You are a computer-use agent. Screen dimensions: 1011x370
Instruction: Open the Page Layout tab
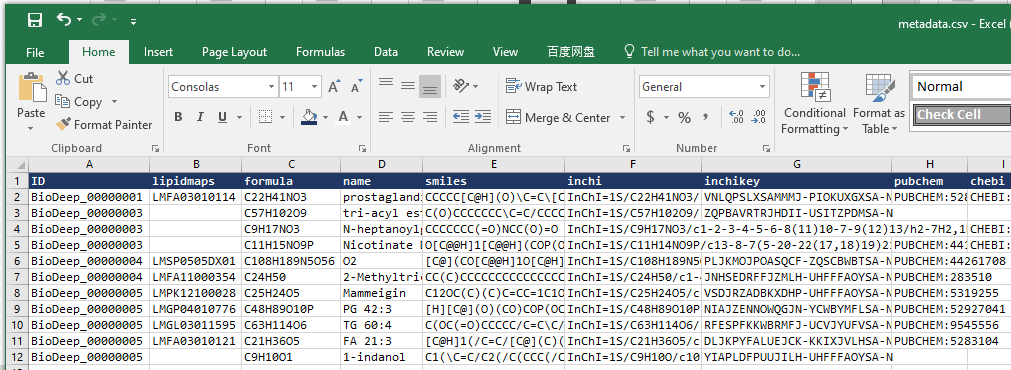[x=234, y=52]
